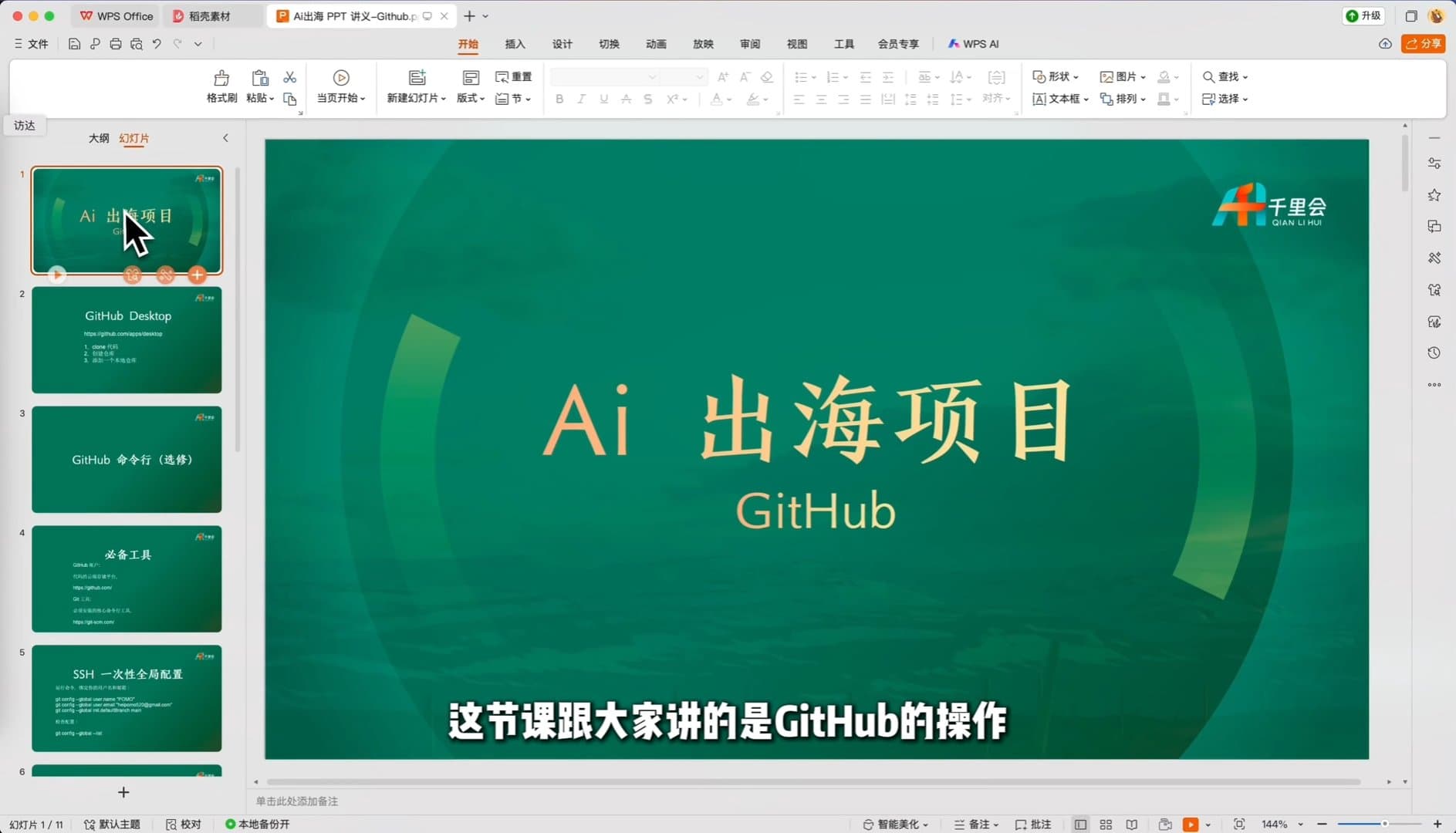
Task: Toggle underline formatting
Action: [x=603, y=99]
